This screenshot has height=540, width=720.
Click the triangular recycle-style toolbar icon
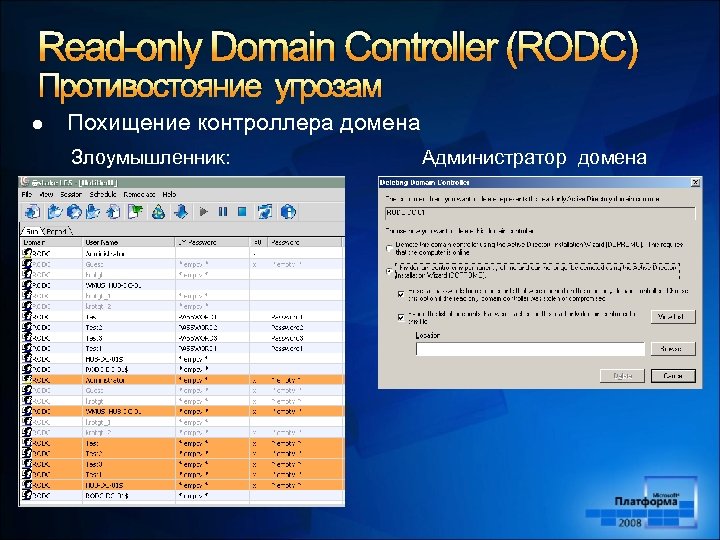[x=158, y=212]
